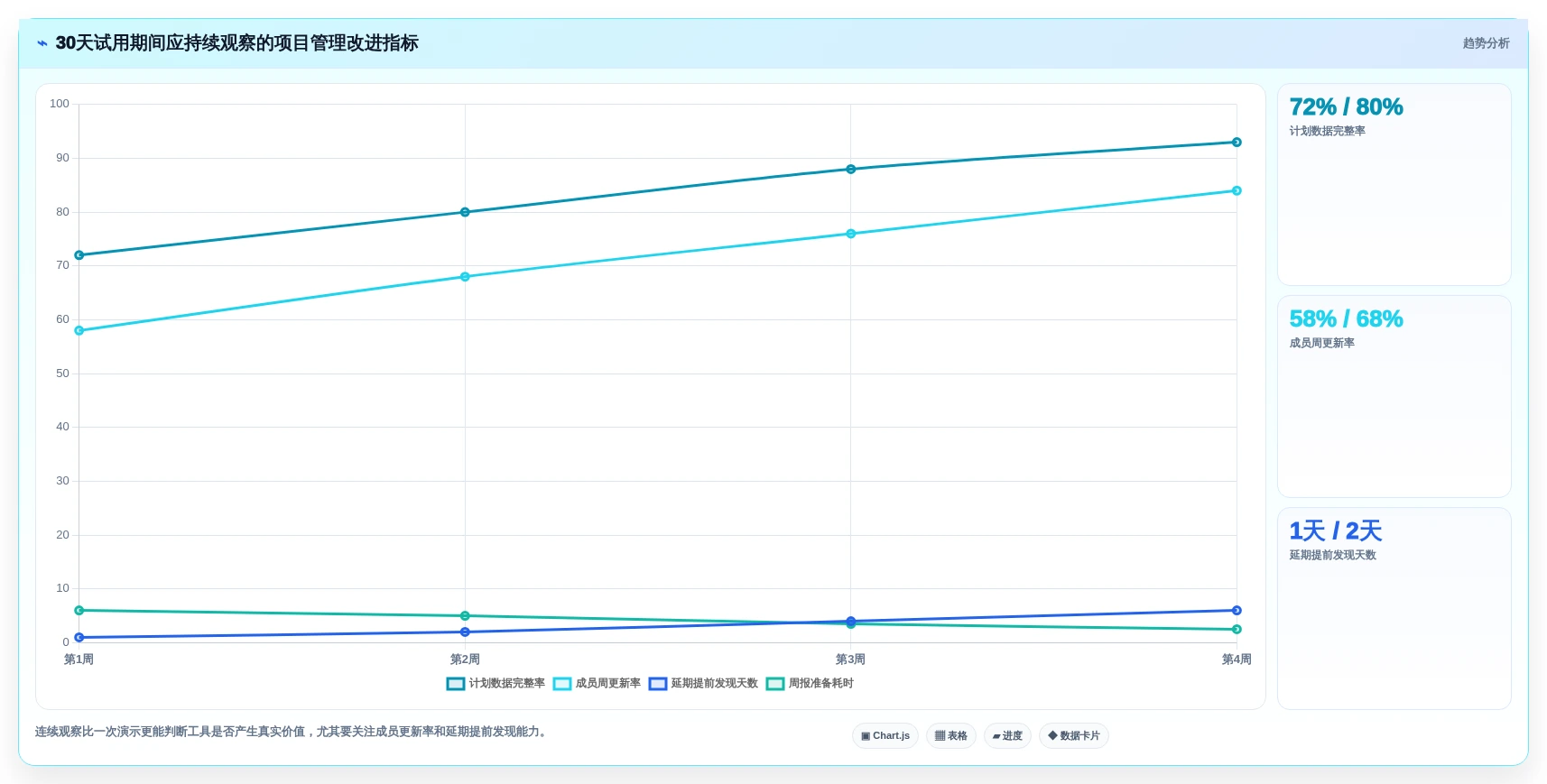1547x784 pixels.
Task: Click the 延期提前发现天数 card label
Action: pyautogui.click(x=1332, y=556)
